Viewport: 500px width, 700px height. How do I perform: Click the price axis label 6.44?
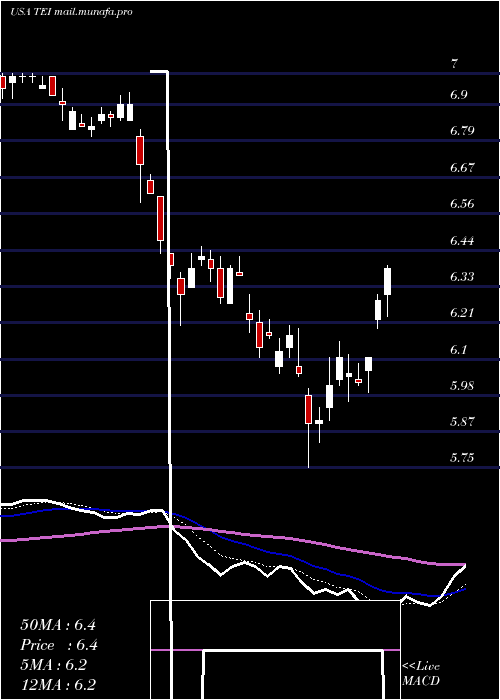(462, 241)
